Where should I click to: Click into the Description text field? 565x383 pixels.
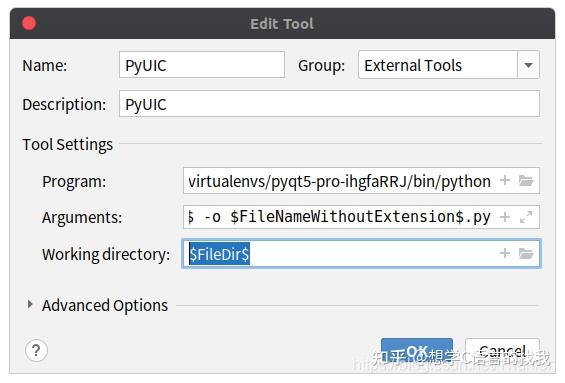329,104
